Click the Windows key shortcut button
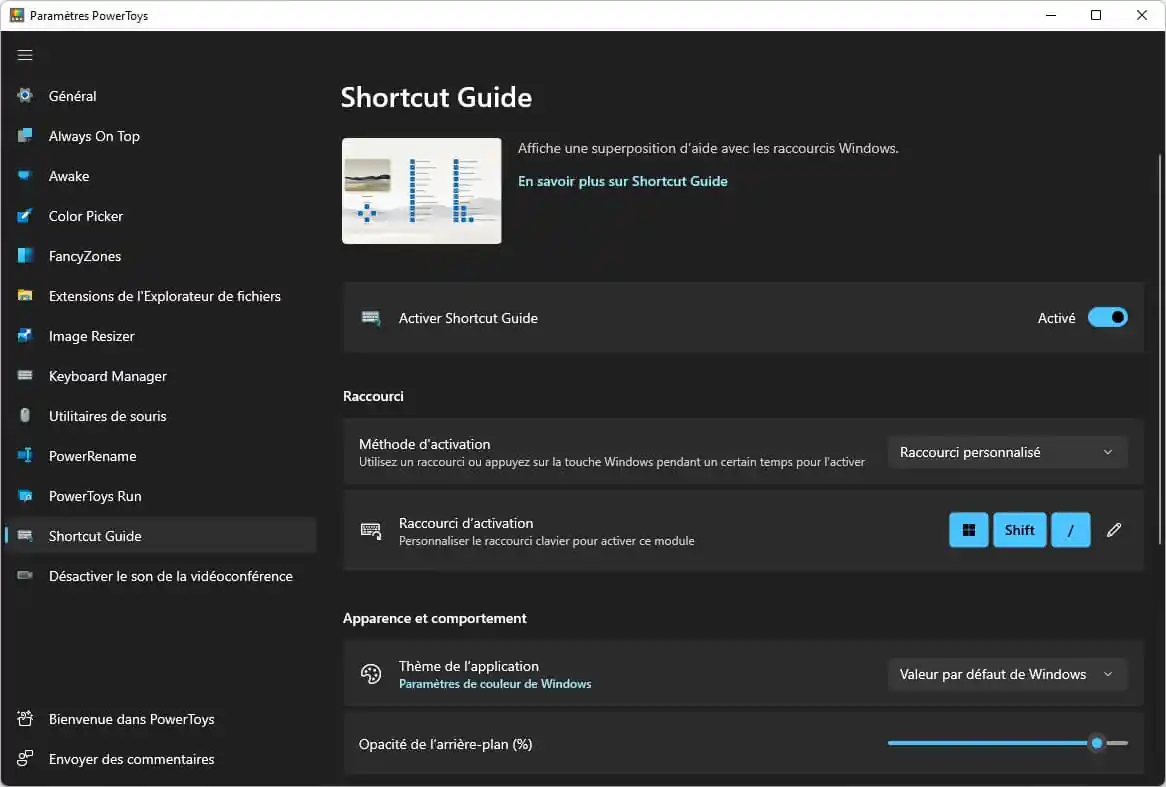 [968, 530]
